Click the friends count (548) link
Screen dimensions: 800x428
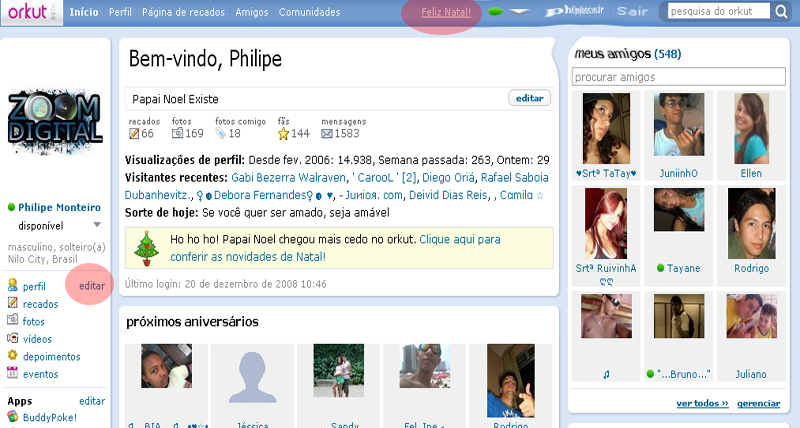click(667, 54)
